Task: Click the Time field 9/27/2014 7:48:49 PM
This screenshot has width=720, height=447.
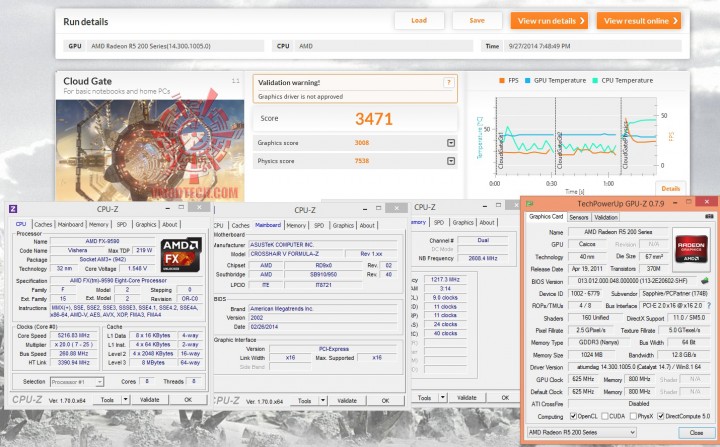Action: (x=593, y=46)
